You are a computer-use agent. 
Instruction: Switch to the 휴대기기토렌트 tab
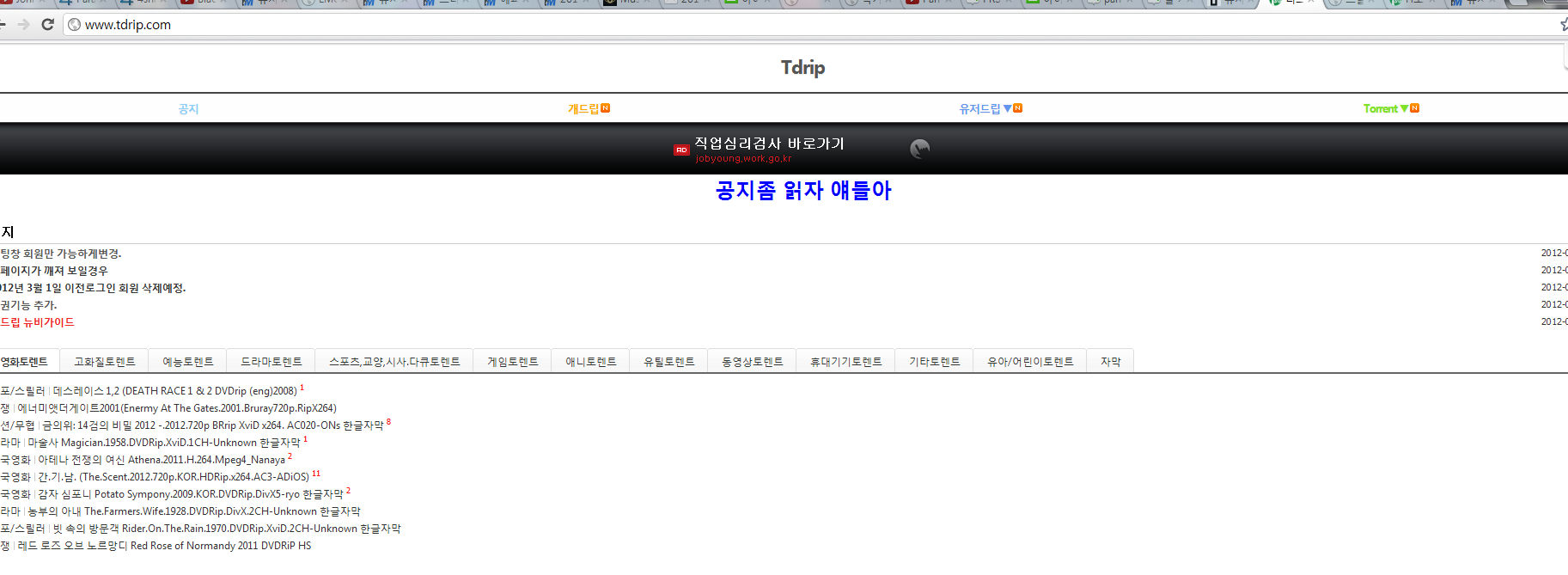click(x=846, y=362)
